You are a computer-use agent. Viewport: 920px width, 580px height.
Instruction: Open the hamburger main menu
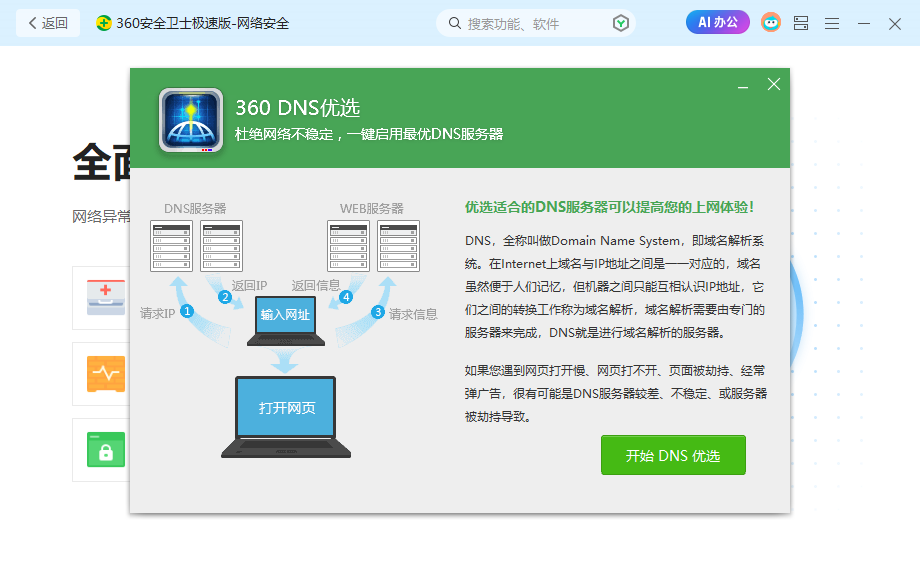(832, 21)
